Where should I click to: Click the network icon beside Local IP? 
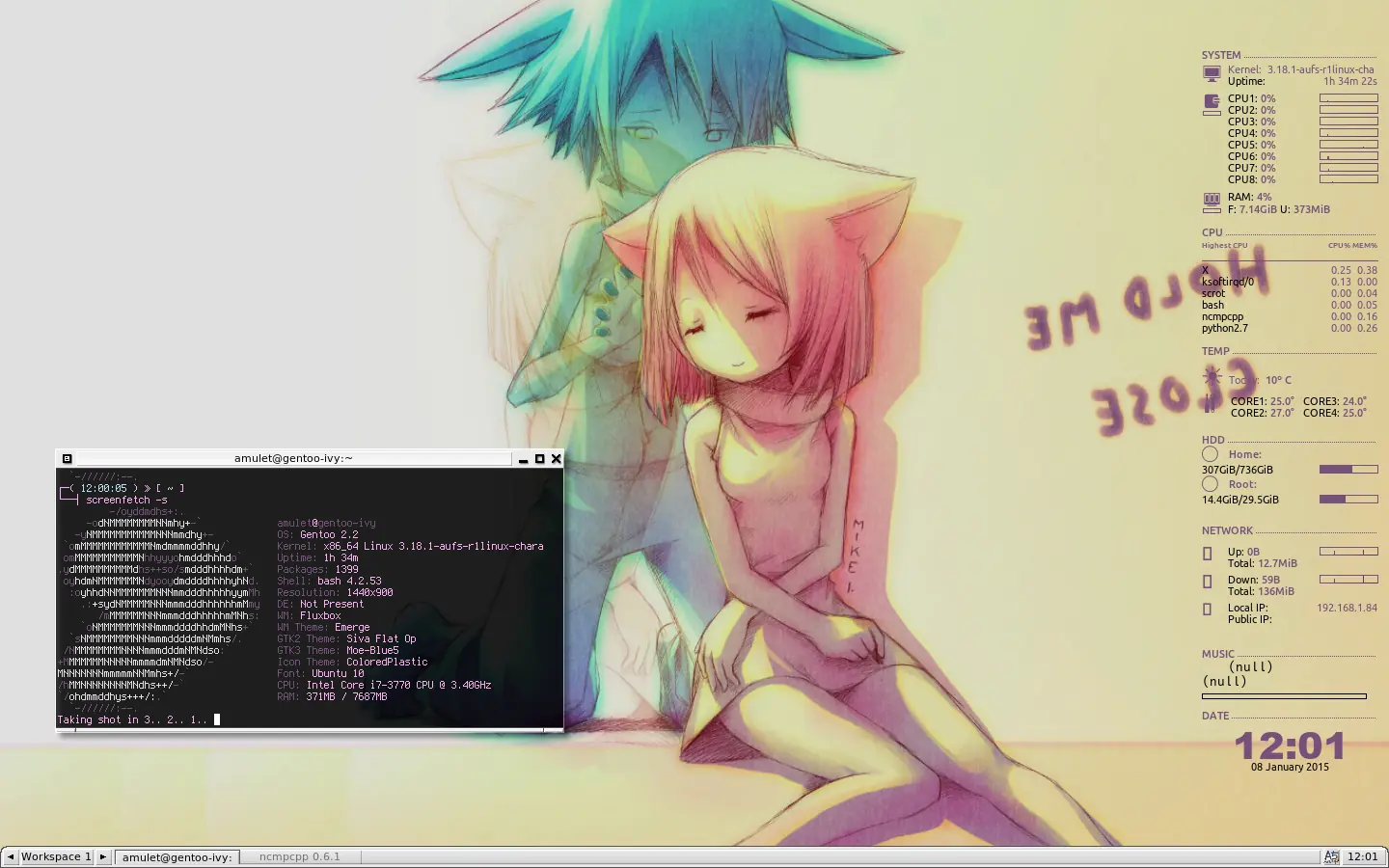point(1207,610)
